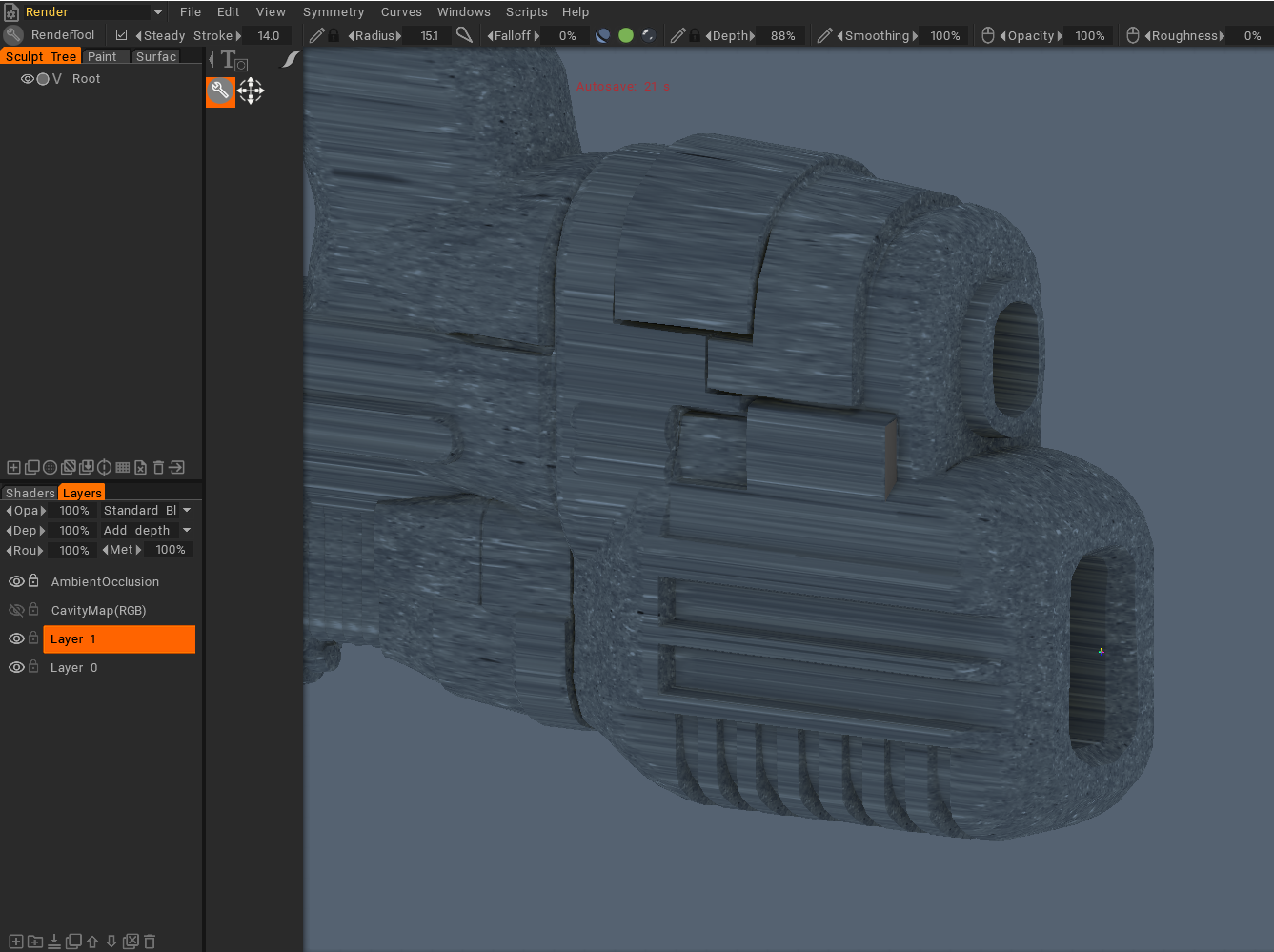Click the duplicate layer icon in the layers footer
1274x952 pixels.
point(73,942)
